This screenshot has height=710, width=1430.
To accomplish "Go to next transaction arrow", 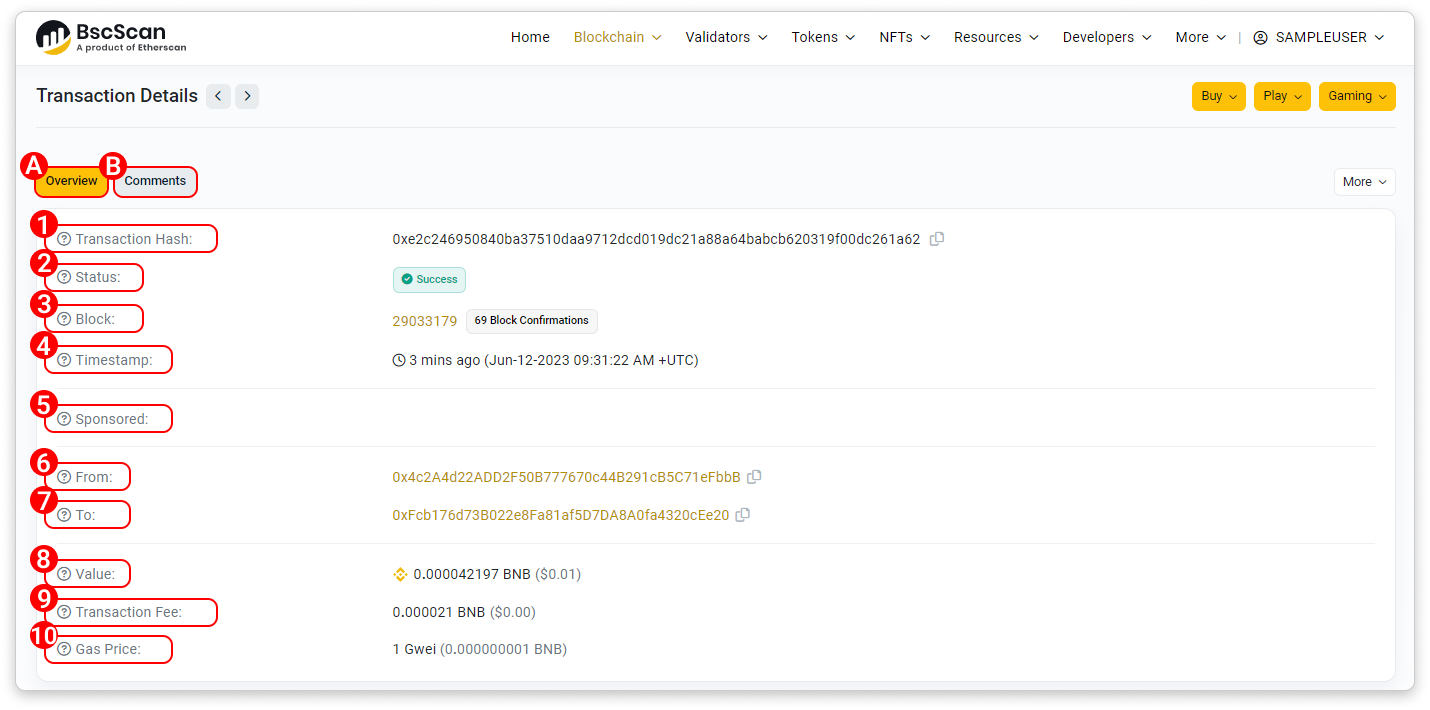I will coord(247,96).
